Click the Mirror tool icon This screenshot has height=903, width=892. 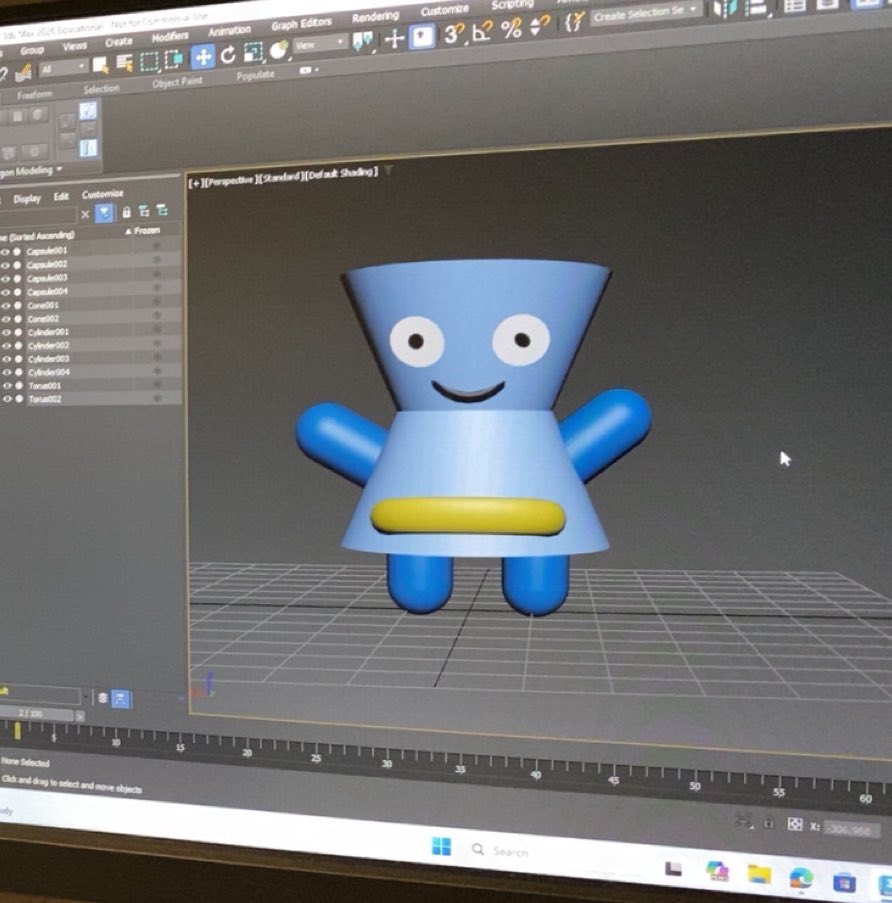724,8
